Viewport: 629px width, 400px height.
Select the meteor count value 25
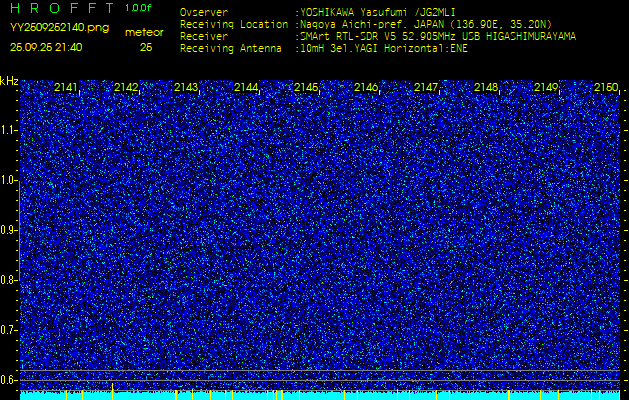tap(146, 47)
